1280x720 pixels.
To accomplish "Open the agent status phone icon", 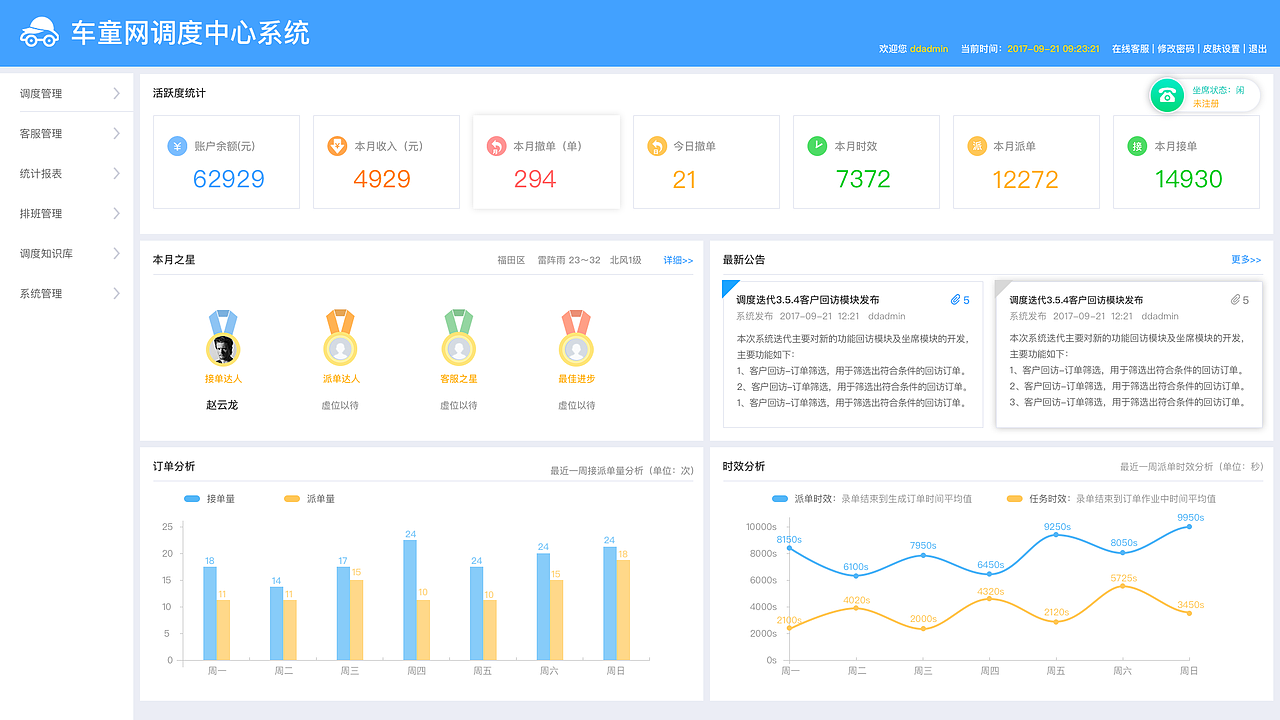I will (x=1167, y=94).
